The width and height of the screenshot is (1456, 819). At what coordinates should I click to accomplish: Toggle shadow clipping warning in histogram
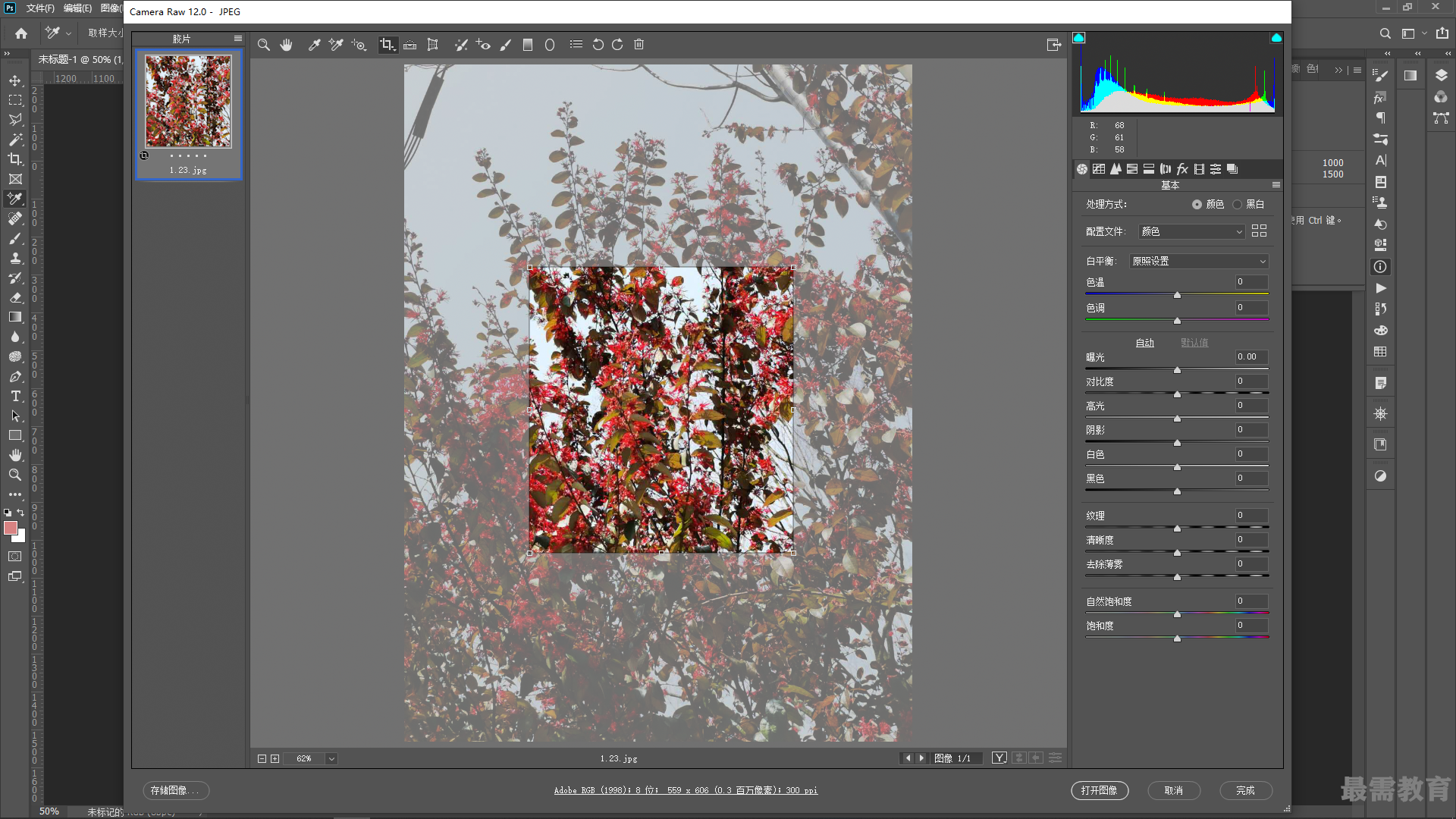[x=1078, y=37]
